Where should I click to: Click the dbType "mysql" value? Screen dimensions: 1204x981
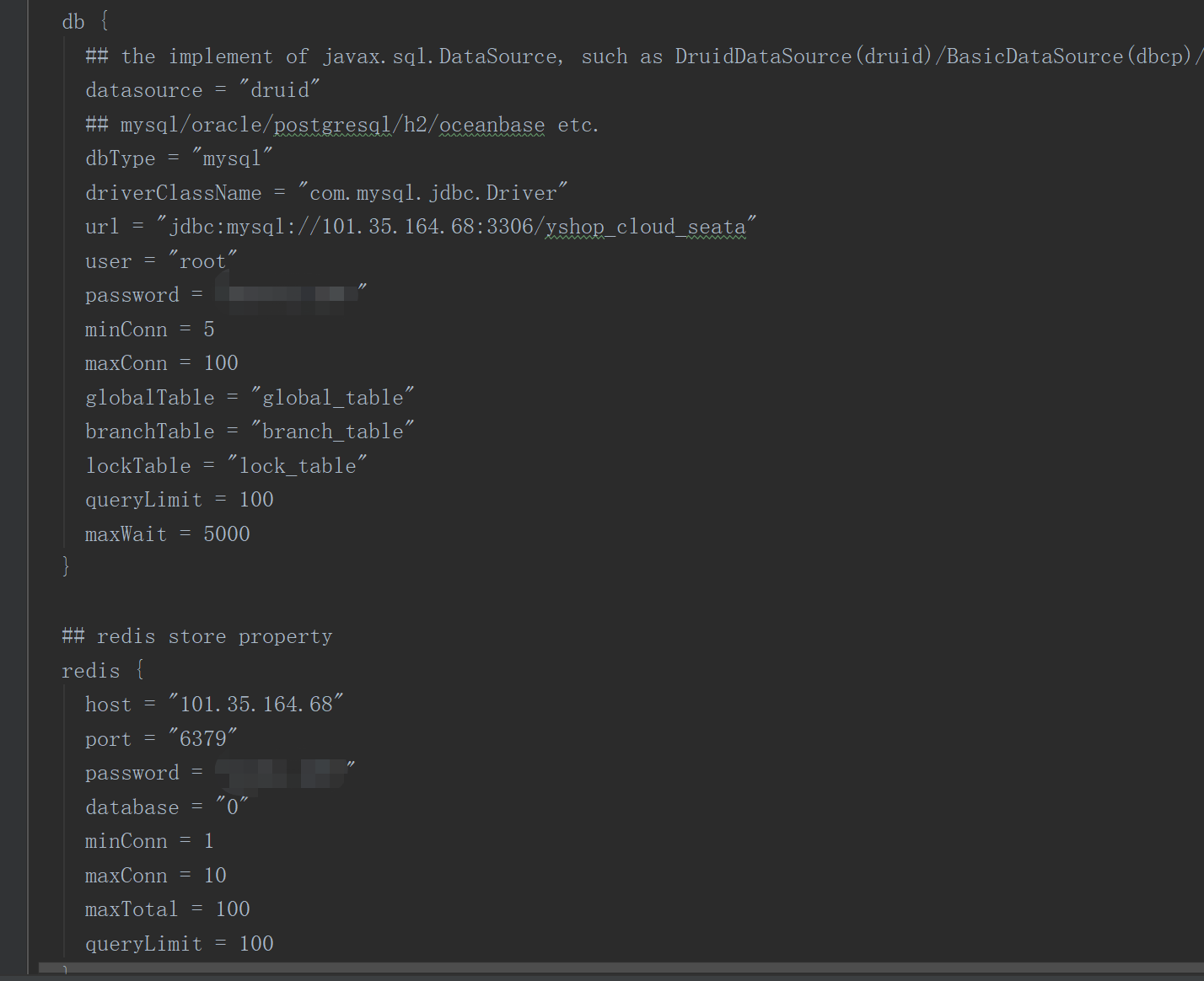pos(233,158)
